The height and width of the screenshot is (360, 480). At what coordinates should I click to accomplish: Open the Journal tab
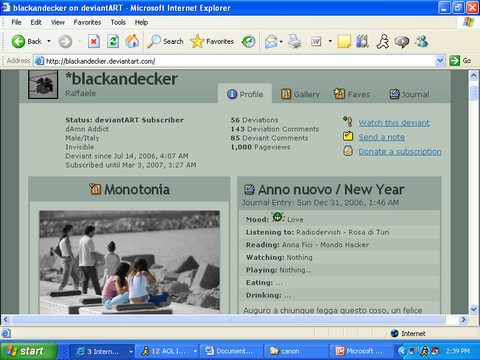pyautogui.click(x=409, y=94)
